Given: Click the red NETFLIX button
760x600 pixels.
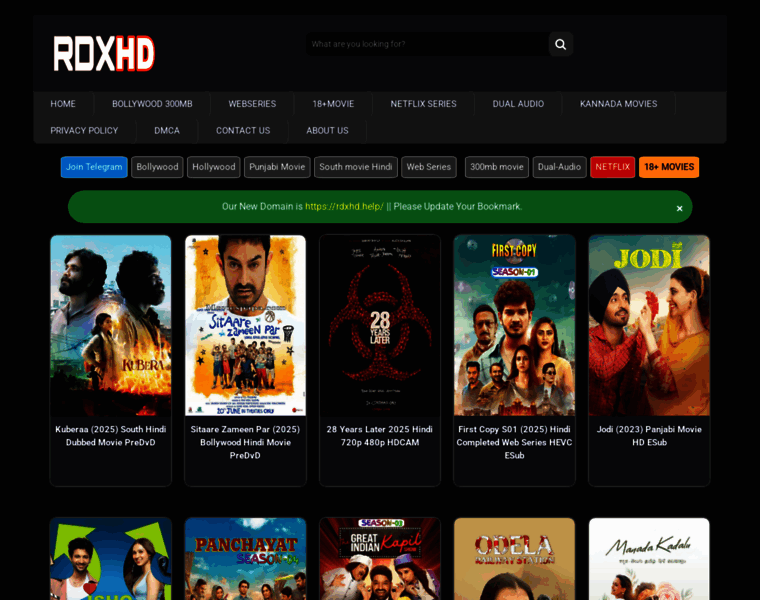Looking at the screenshot, I should tap(613, 167).
